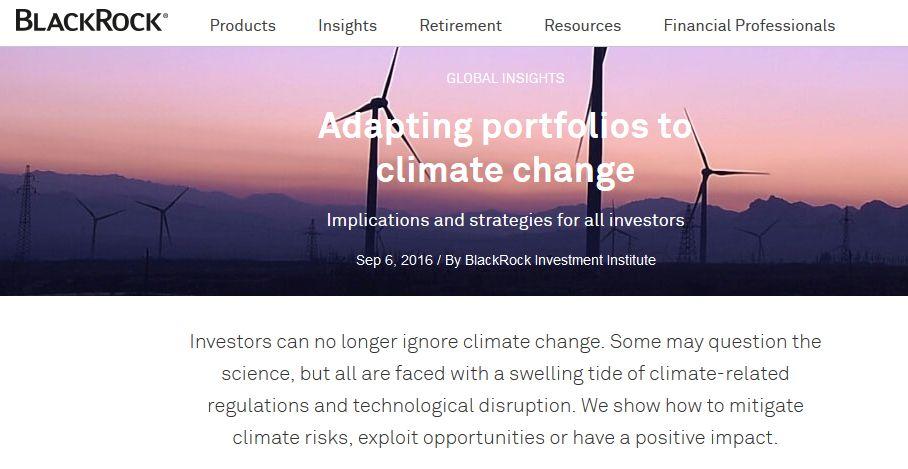Viewport: 908px width, 469px height.
Task: Click the BlackRock logo
Action: [x=91, y=21]
